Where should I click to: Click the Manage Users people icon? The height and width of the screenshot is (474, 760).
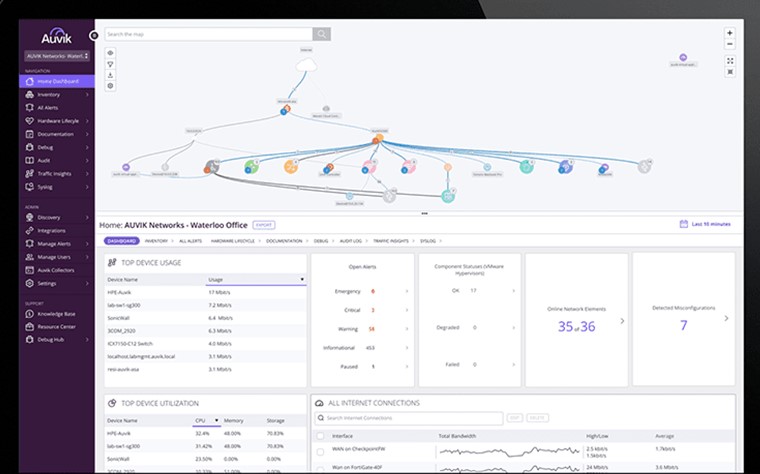[x=30, y=257]
